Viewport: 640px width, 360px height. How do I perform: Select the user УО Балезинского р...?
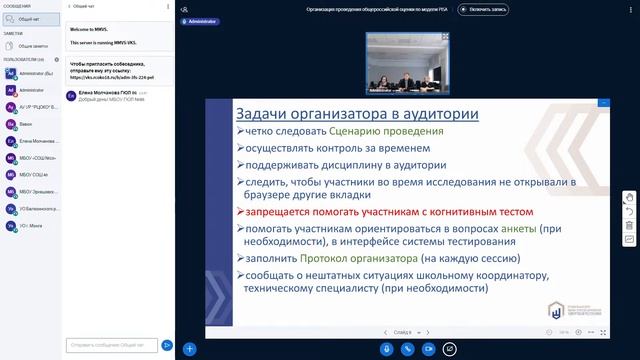point(31,209)
